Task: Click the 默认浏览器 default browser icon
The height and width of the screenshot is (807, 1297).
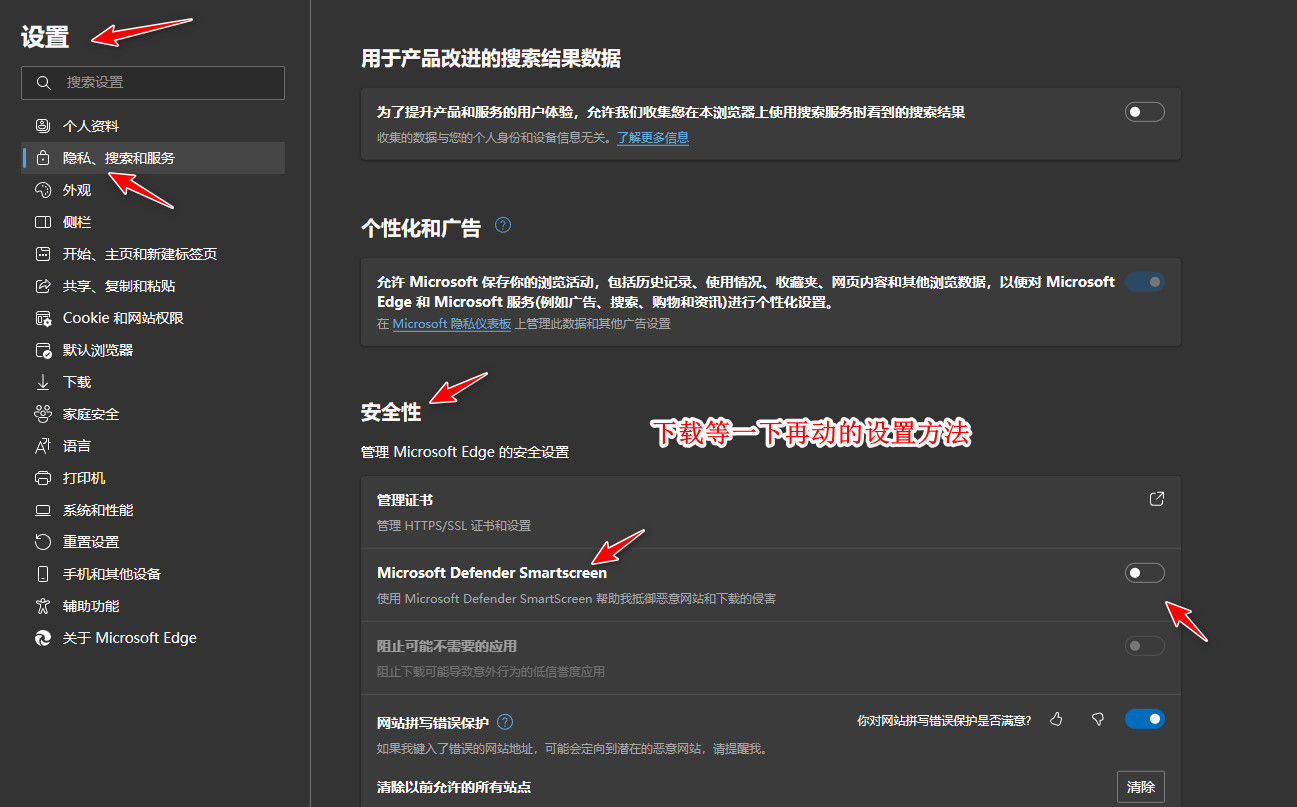Action: pos(42,350)
